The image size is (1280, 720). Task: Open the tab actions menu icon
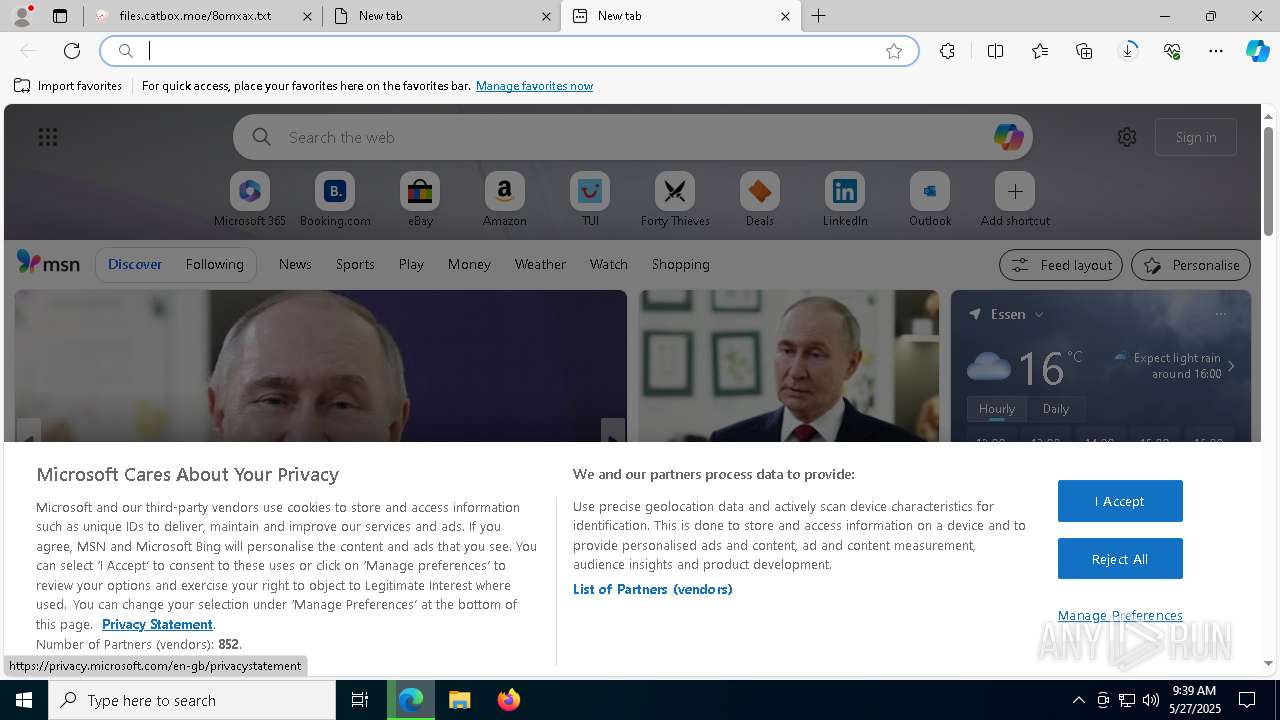pyautogui.click(x=60, y=16)
